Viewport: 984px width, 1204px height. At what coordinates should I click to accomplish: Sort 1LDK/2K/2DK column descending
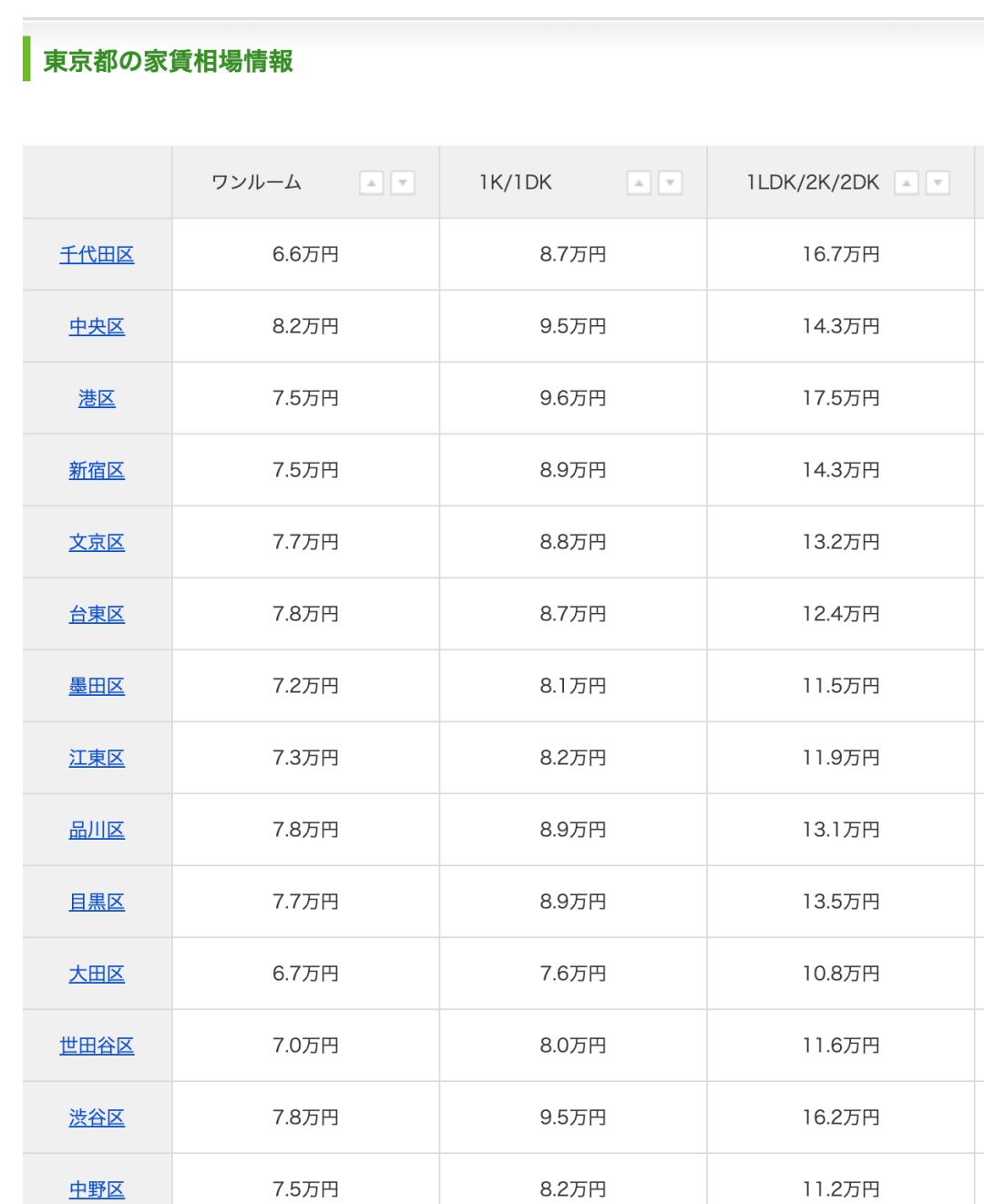coord(938,183)
